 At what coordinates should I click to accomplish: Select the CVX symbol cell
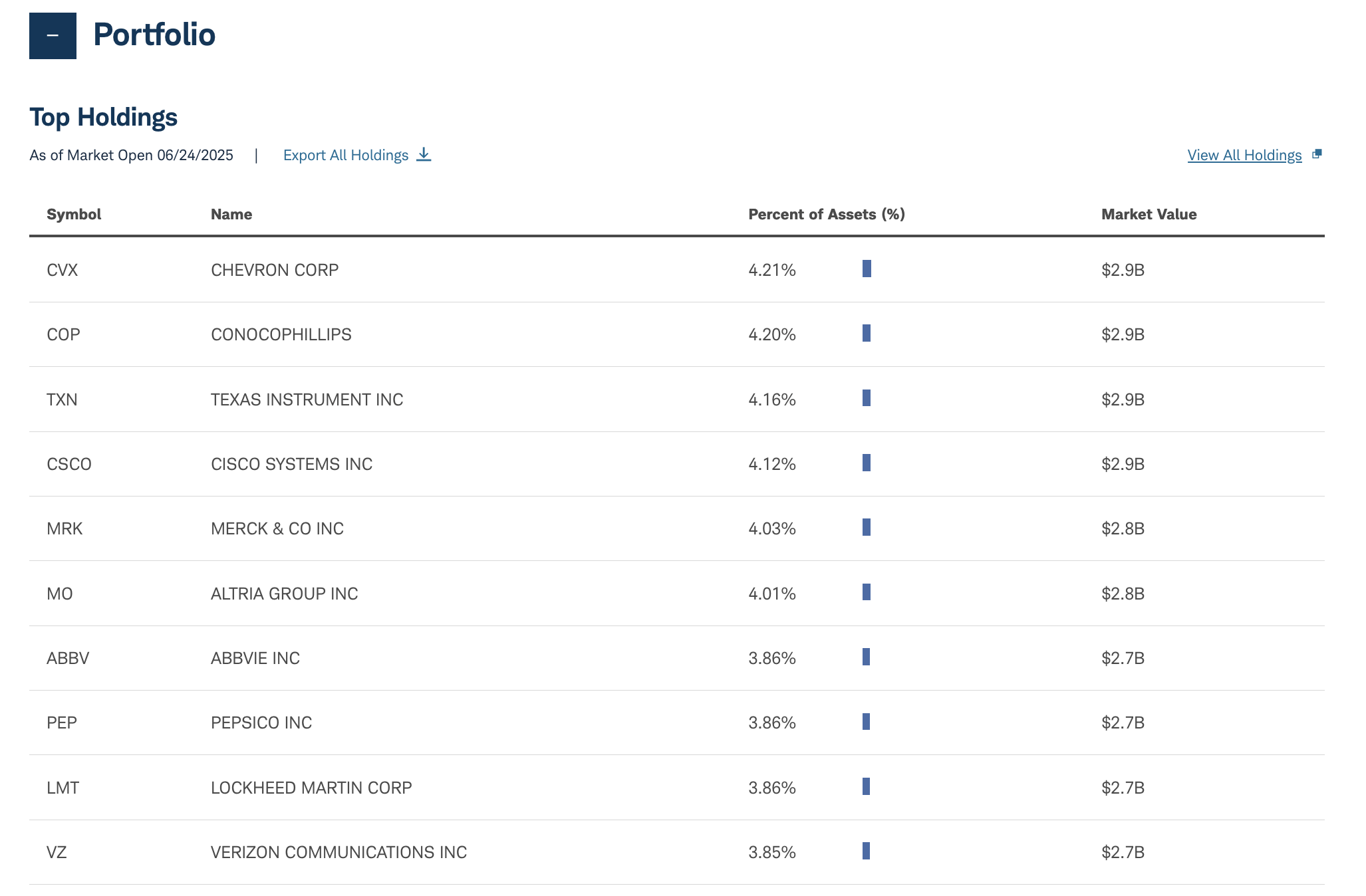point(63,270)
